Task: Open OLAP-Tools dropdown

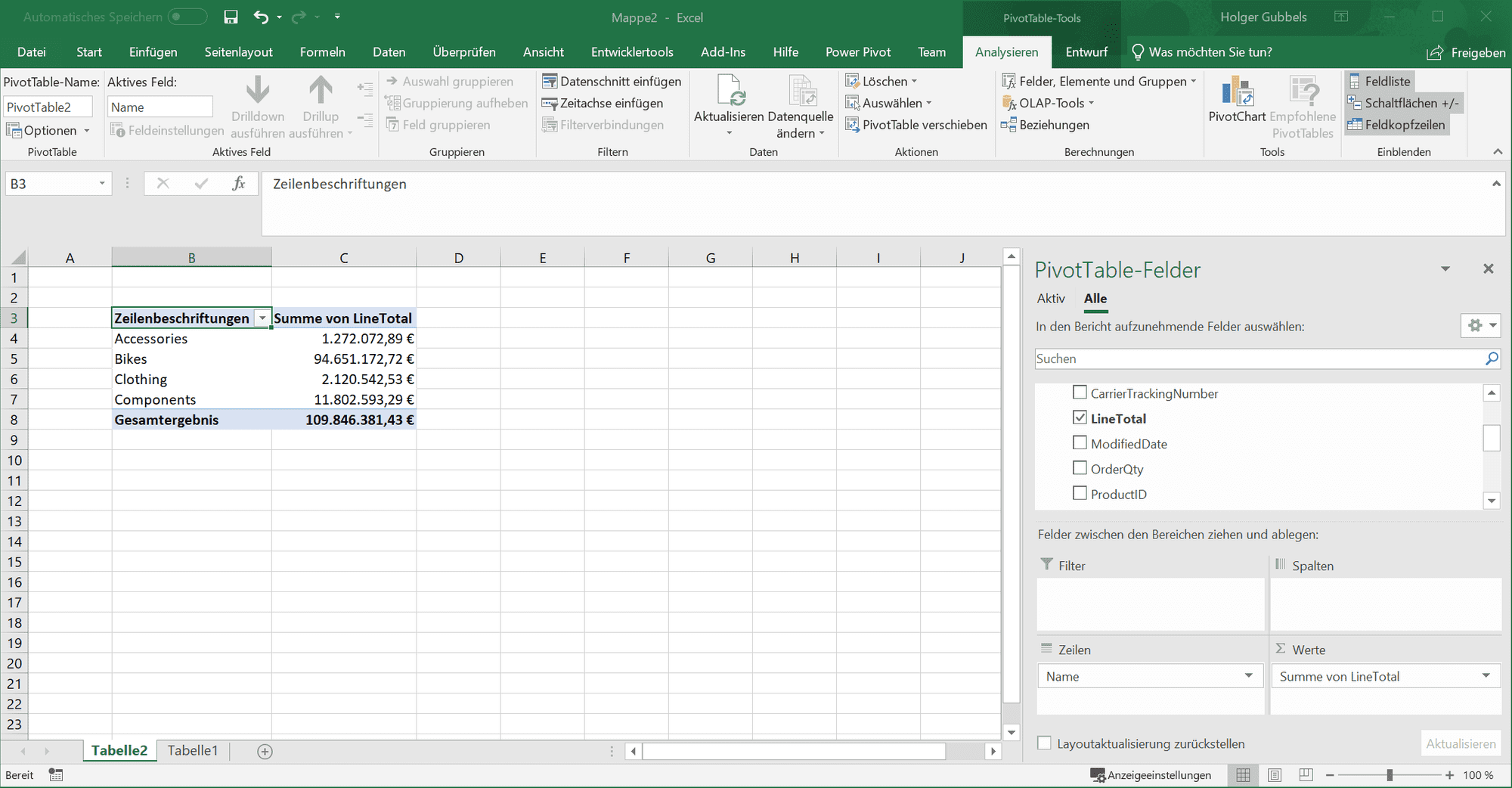Action: coord(1048,103)
